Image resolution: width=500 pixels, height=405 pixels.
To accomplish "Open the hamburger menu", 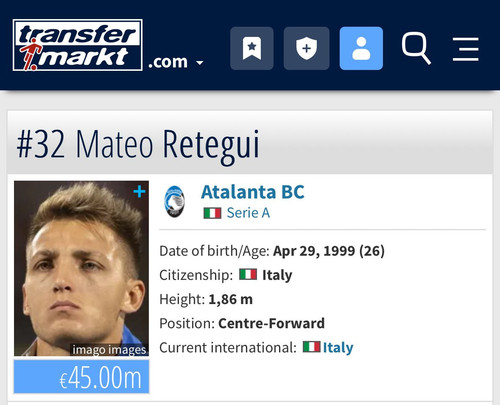I will point(466,49).
